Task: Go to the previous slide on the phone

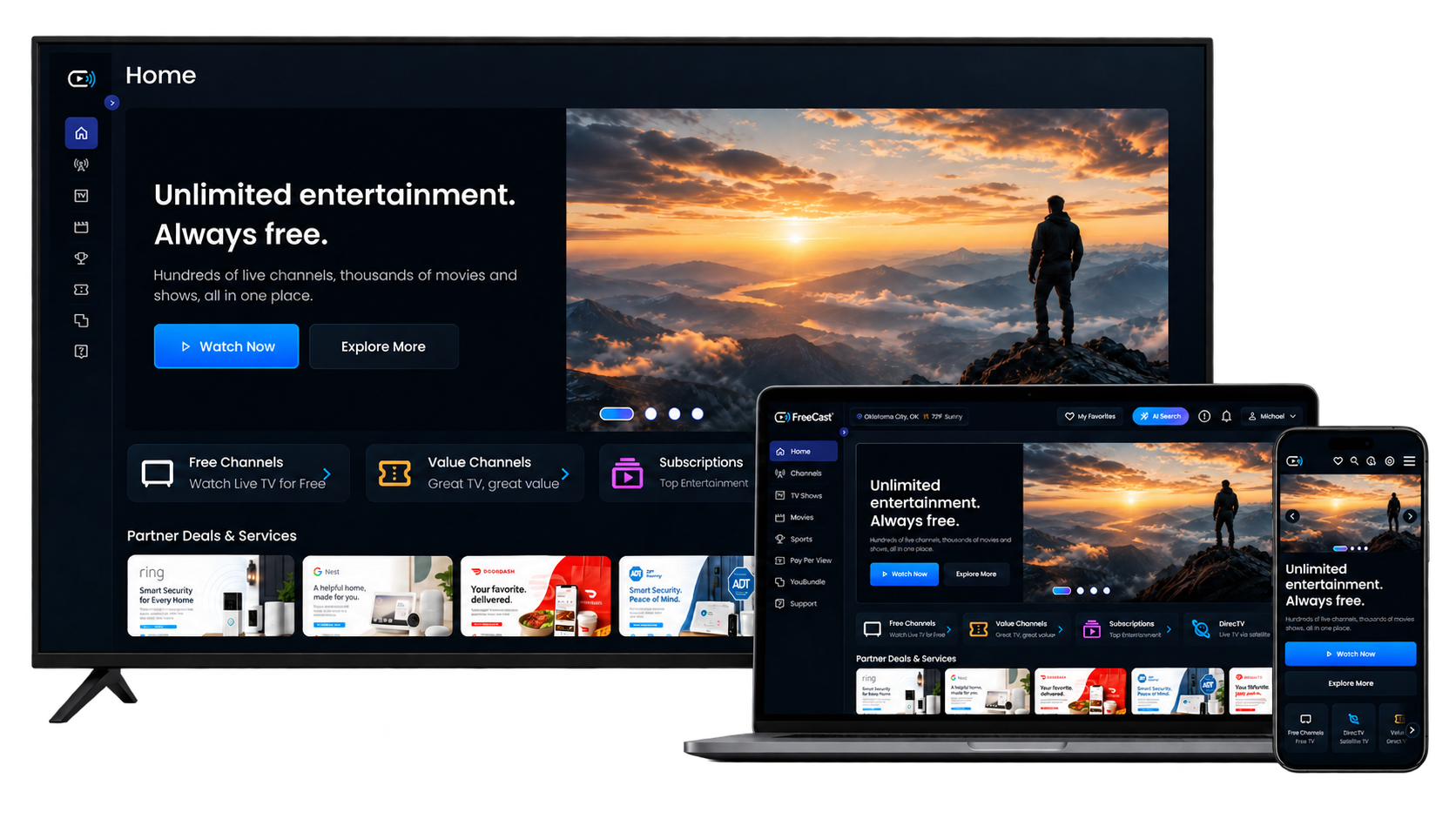Action: click(x=1292, y=516)
